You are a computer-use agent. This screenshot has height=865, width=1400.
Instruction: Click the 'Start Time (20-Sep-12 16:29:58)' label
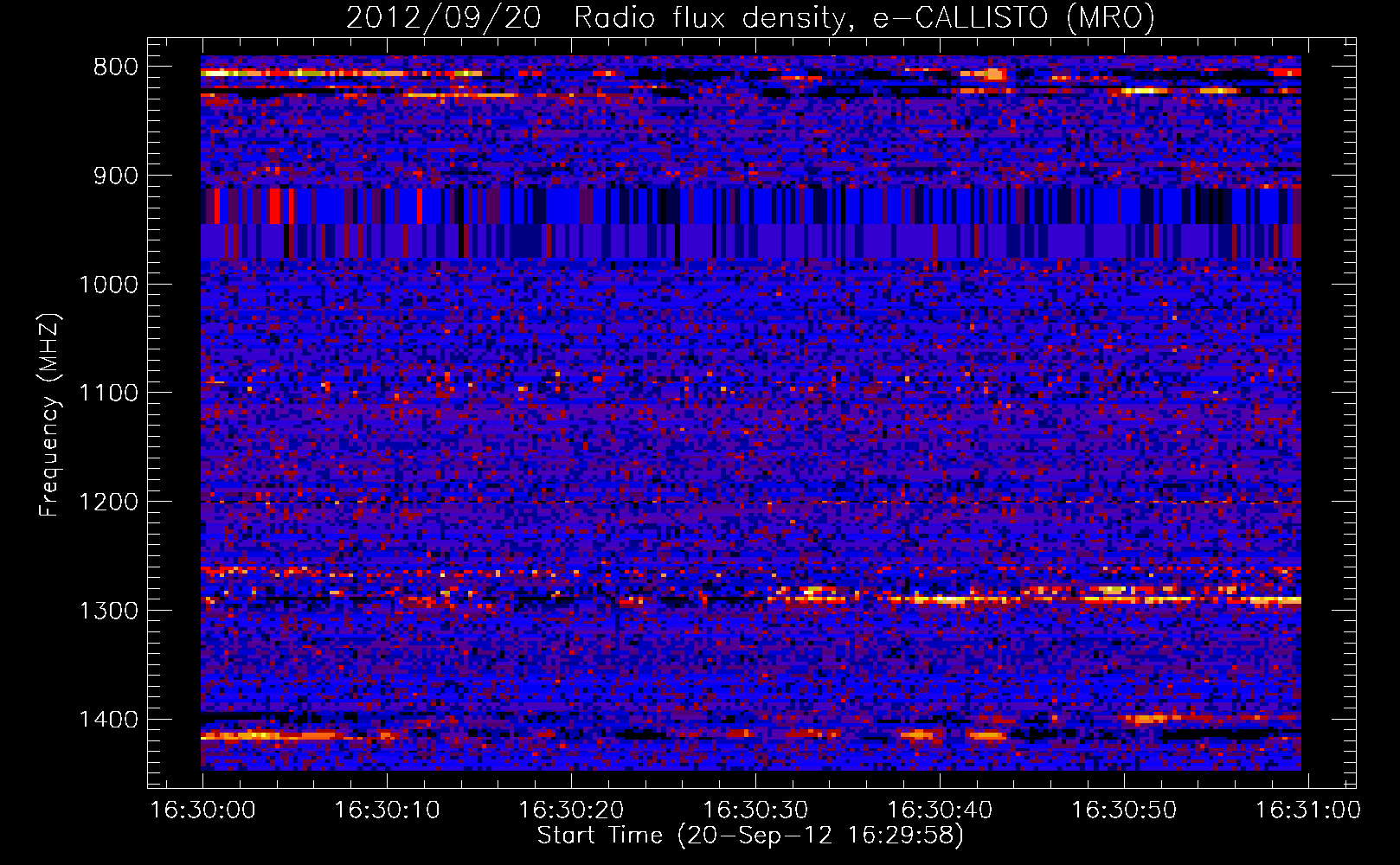[x=750, y=836]
